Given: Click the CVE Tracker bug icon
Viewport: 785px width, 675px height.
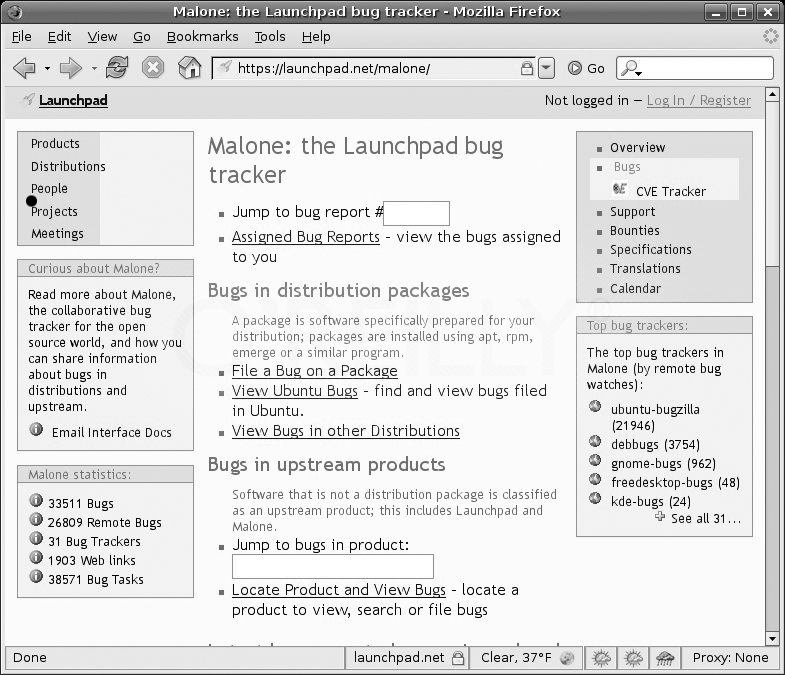Looking at the screenshot, I should tap(620, 191).
